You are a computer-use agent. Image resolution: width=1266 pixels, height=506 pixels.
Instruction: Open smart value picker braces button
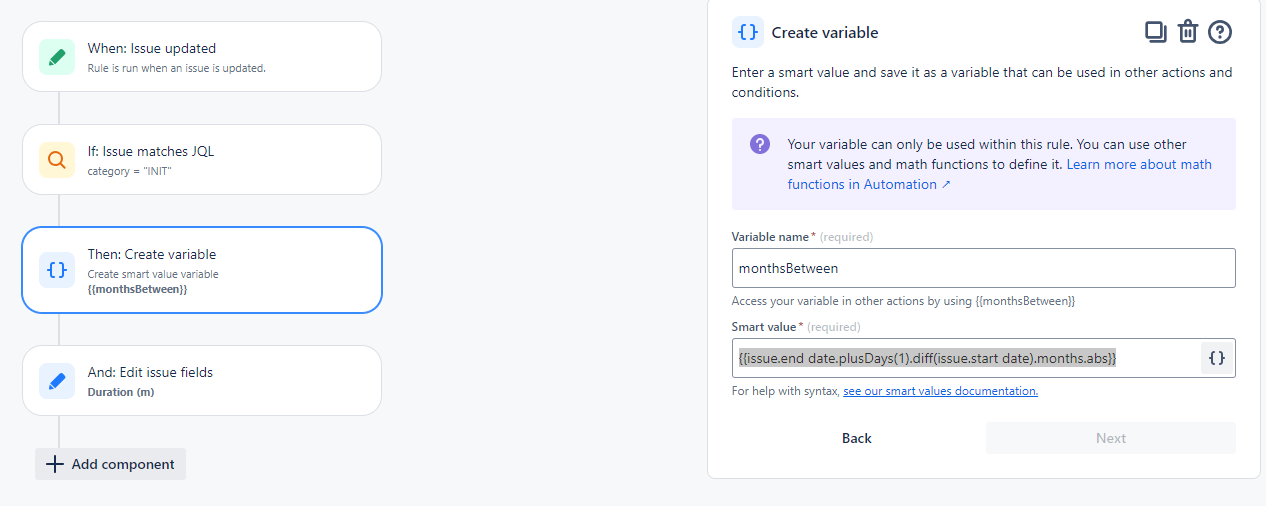click(x=1217, y=358)
